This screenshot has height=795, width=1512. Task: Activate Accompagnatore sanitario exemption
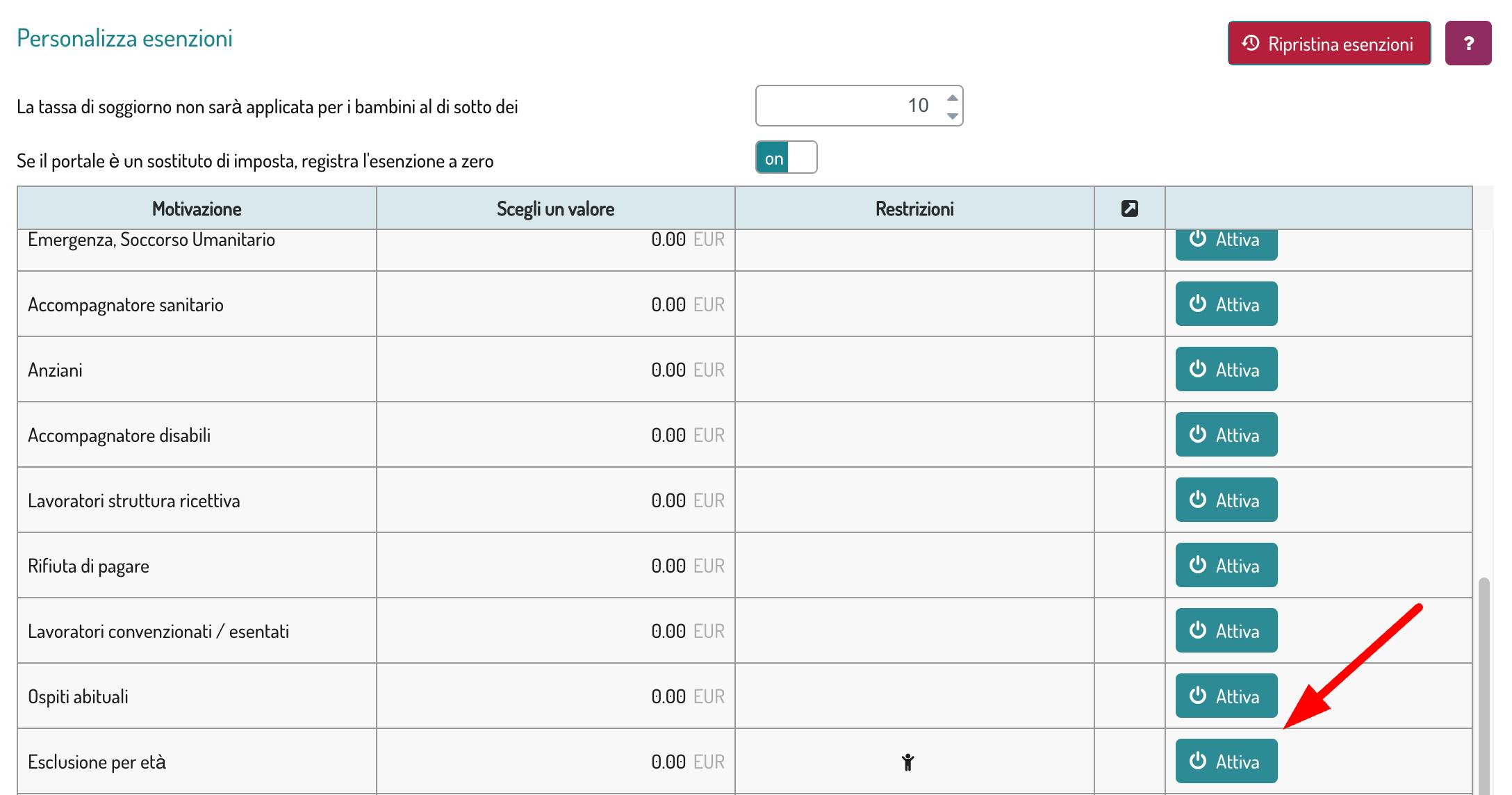[x=1226, y=304]
